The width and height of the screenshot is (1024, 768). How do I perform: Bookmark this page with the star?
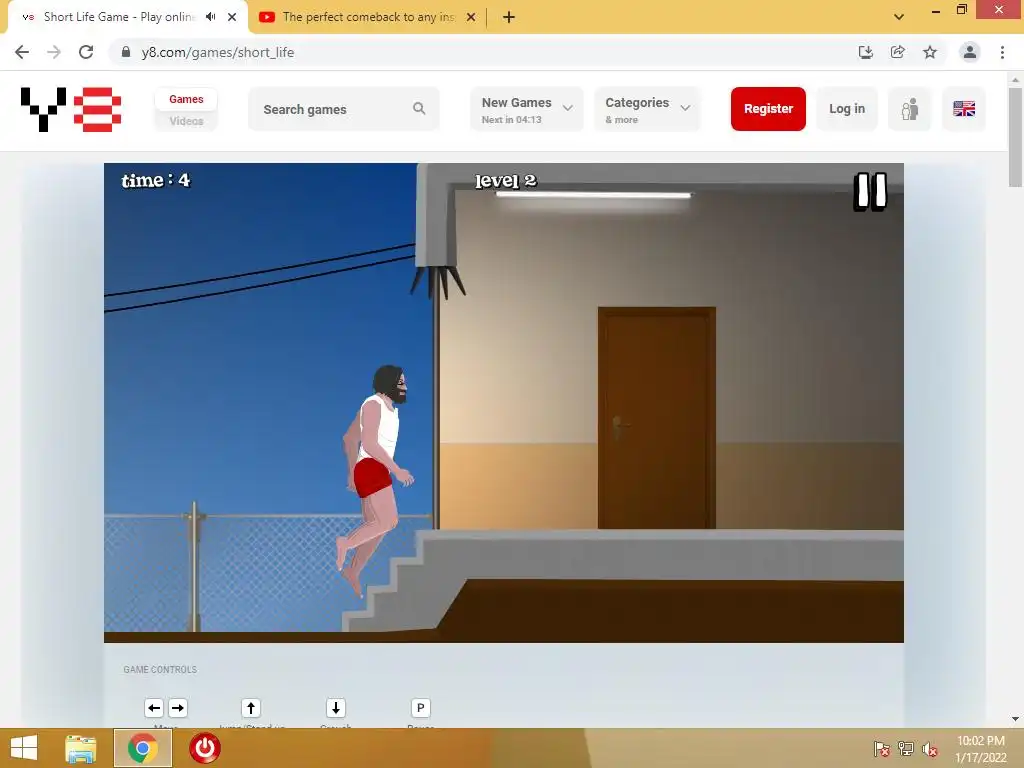930,52
